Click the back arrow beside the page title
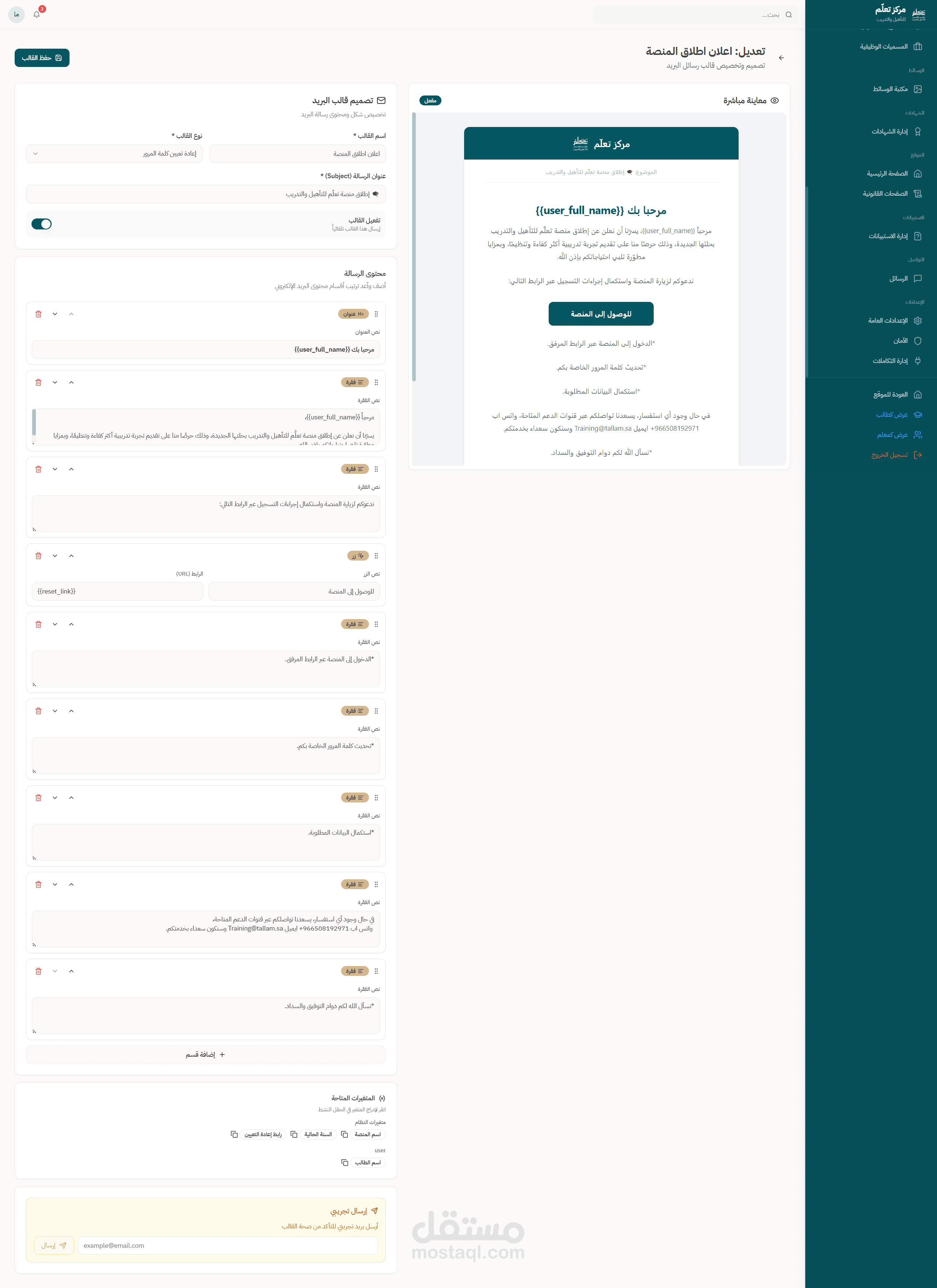 pyautogui.click(x=781, y=58)
